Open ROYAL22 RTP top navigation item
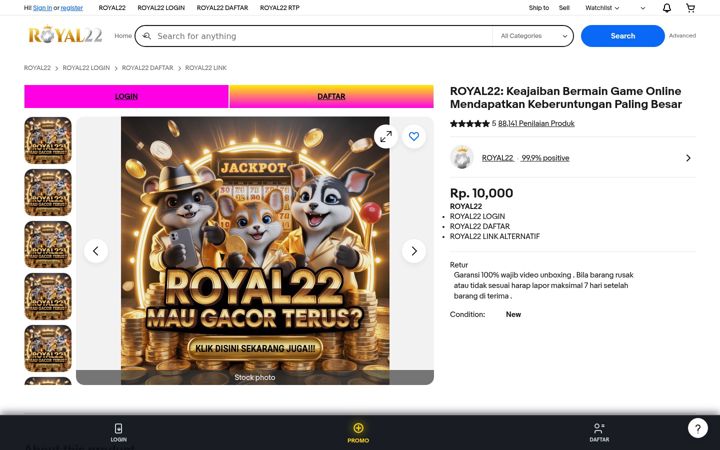The width and height of the screenshot is (720, 450). coord(280,8)
